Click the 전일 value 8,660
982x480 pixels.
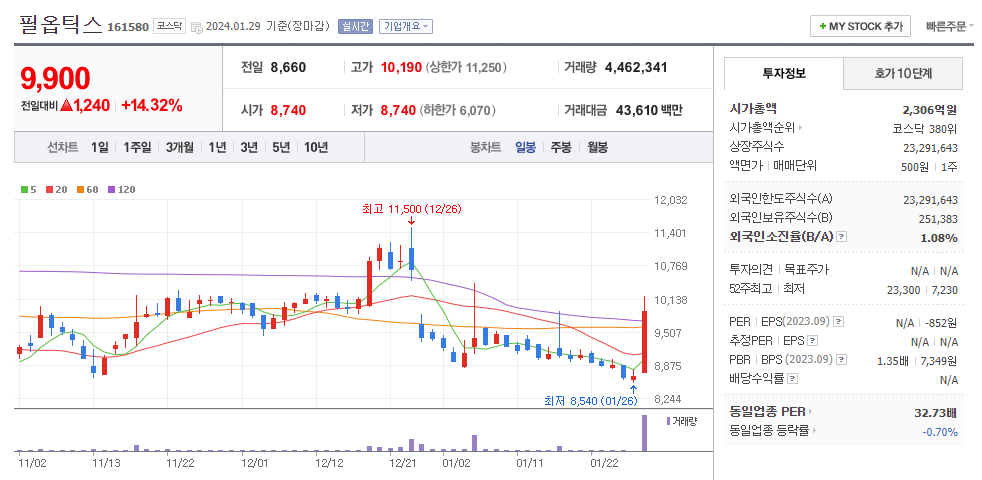289,68
